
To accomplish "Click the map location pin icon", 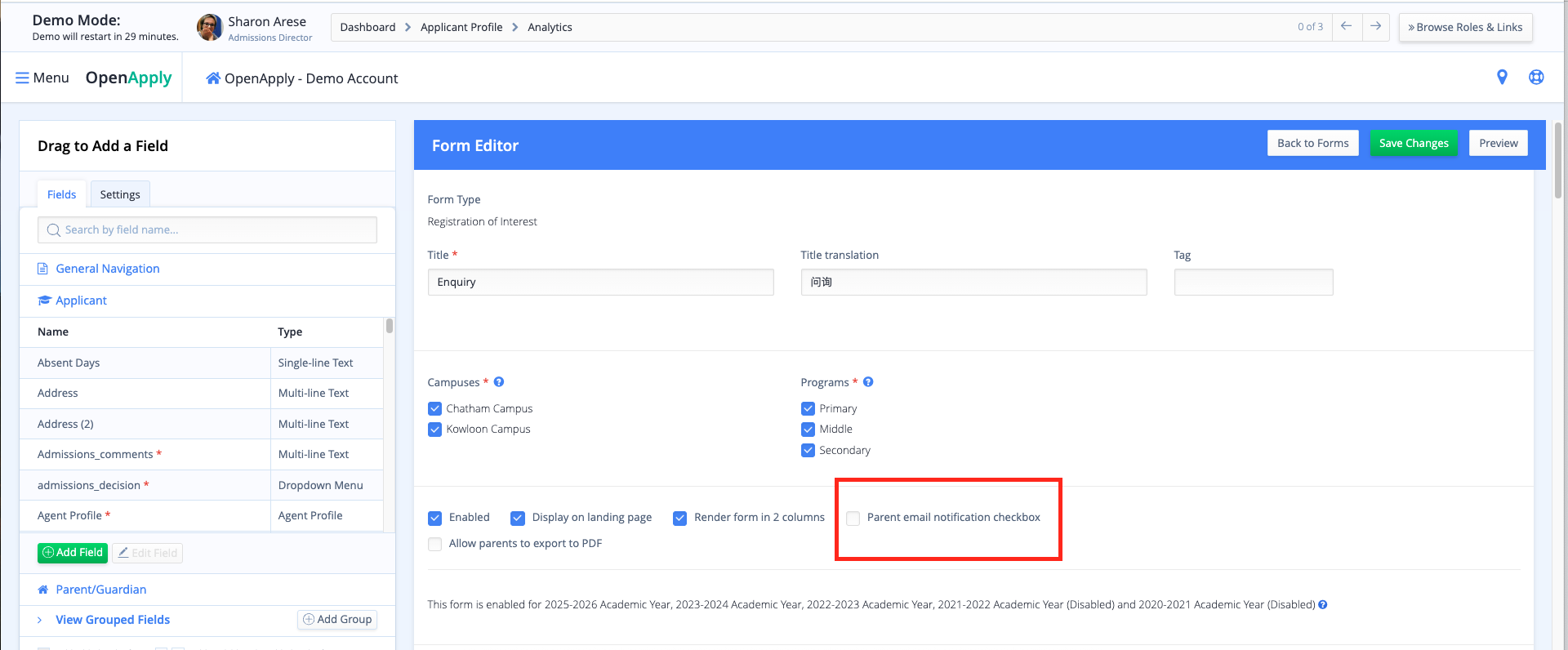I will pos(1501,78).
